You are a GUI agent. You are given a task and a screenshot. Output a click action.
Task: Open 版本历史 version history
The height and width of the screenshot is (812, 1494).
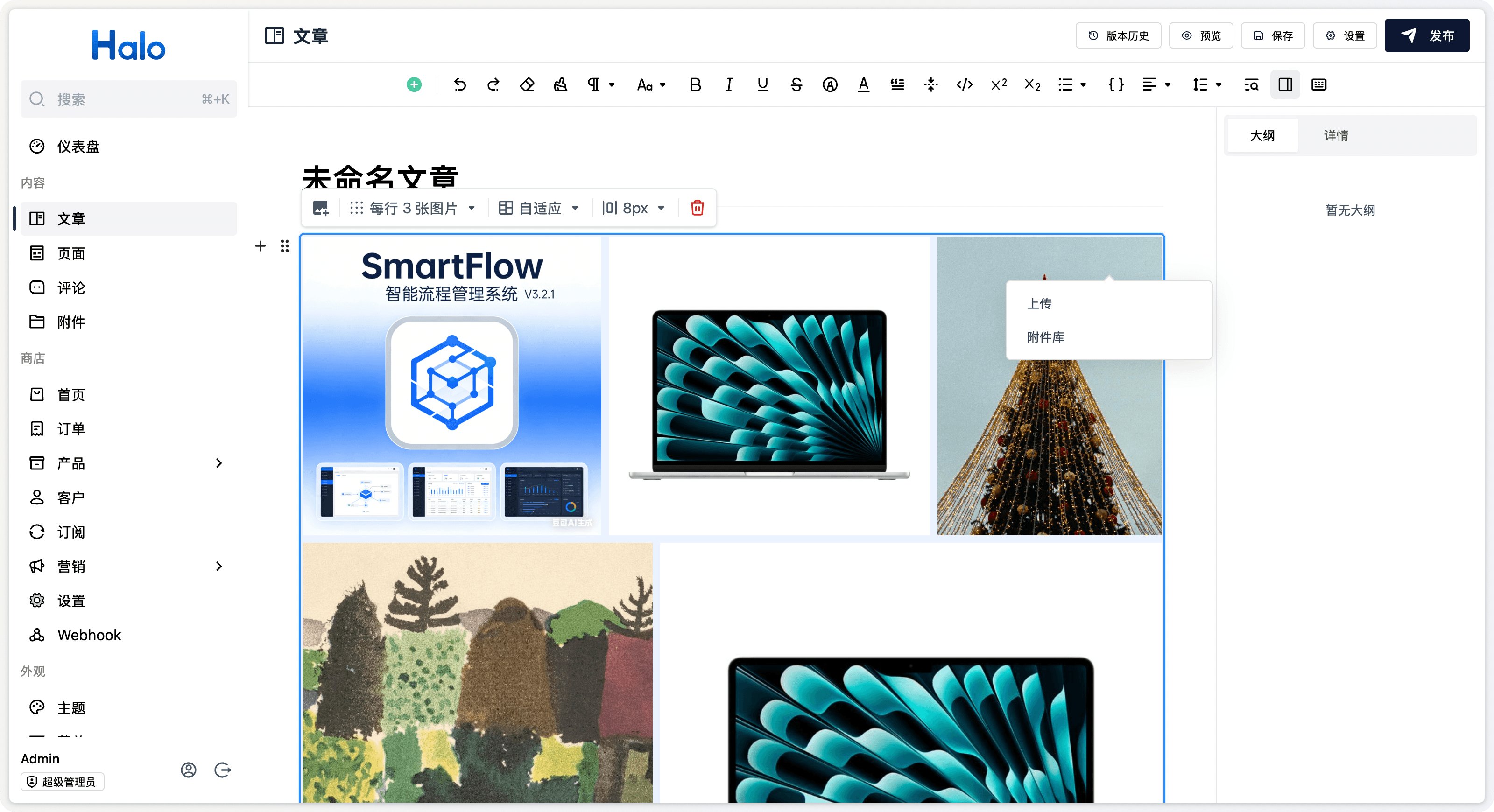(x=1118, y=35)
